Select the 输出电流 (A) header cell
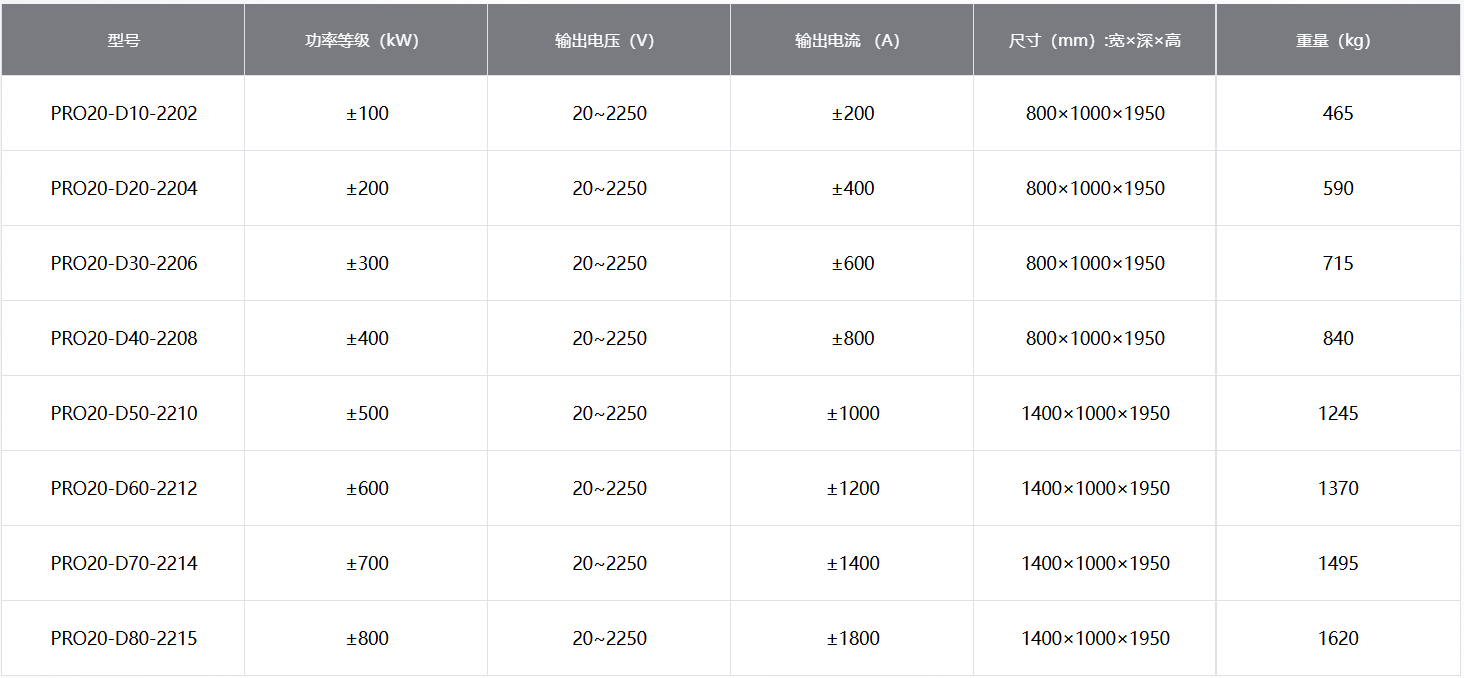This screenshot has width=1464, height=678. tap(852, 41)
